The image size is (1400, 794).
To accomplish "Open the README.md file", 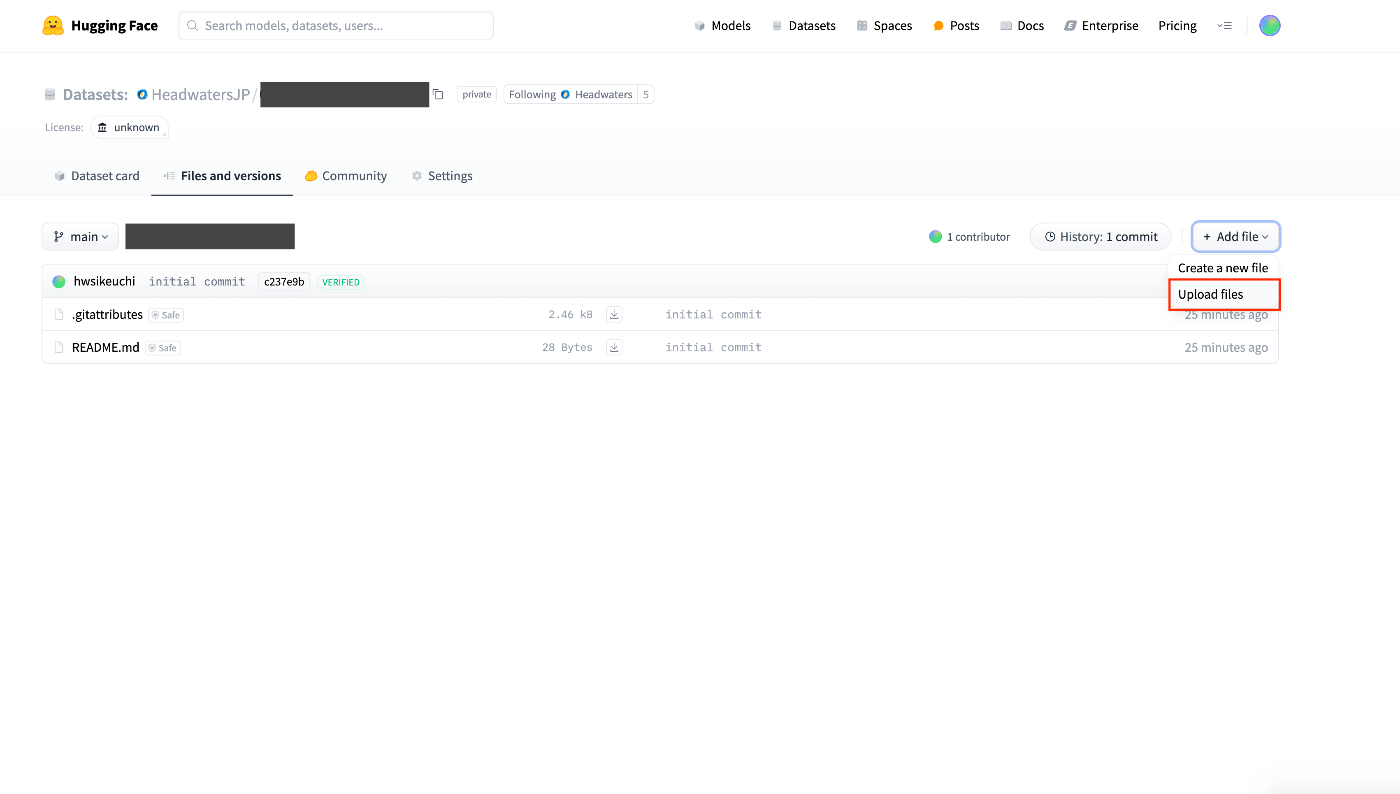I will 106,348.
